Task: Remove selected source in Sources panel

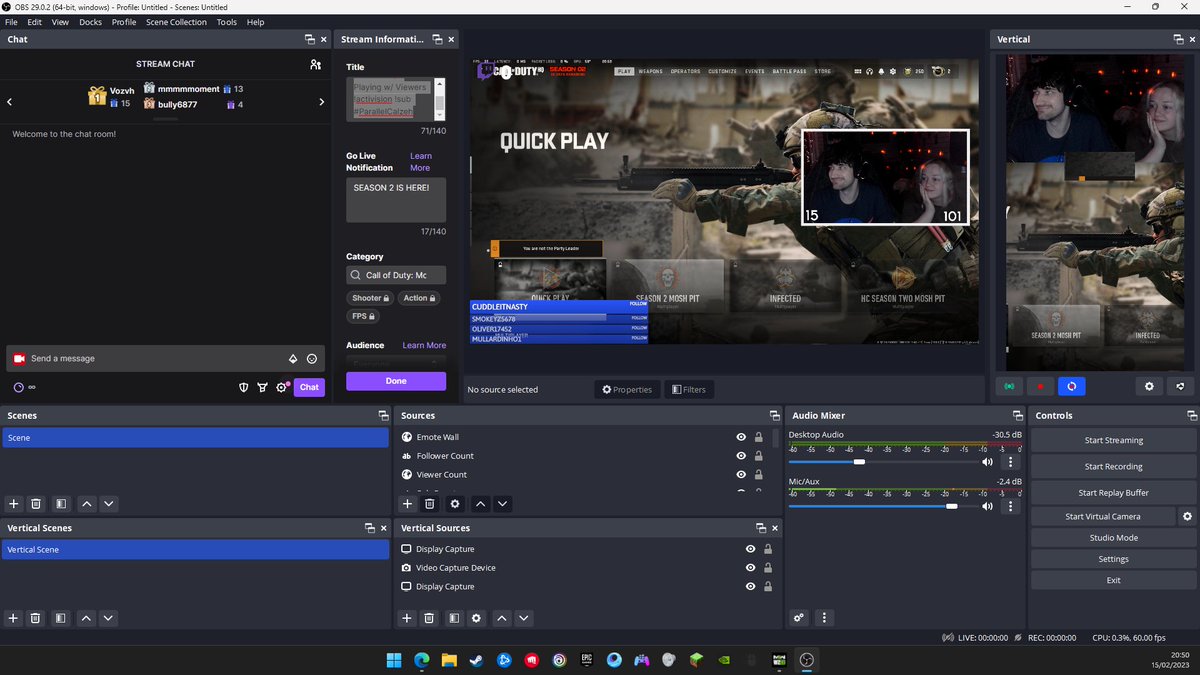Action: pyautogui.click(x=429, y=504)
